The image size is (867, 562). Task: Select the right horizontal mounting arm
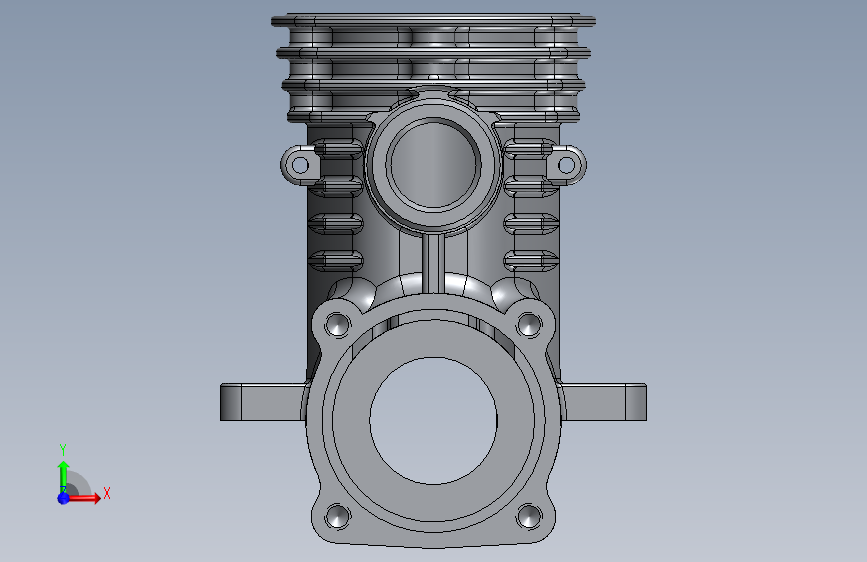point(604,402)
